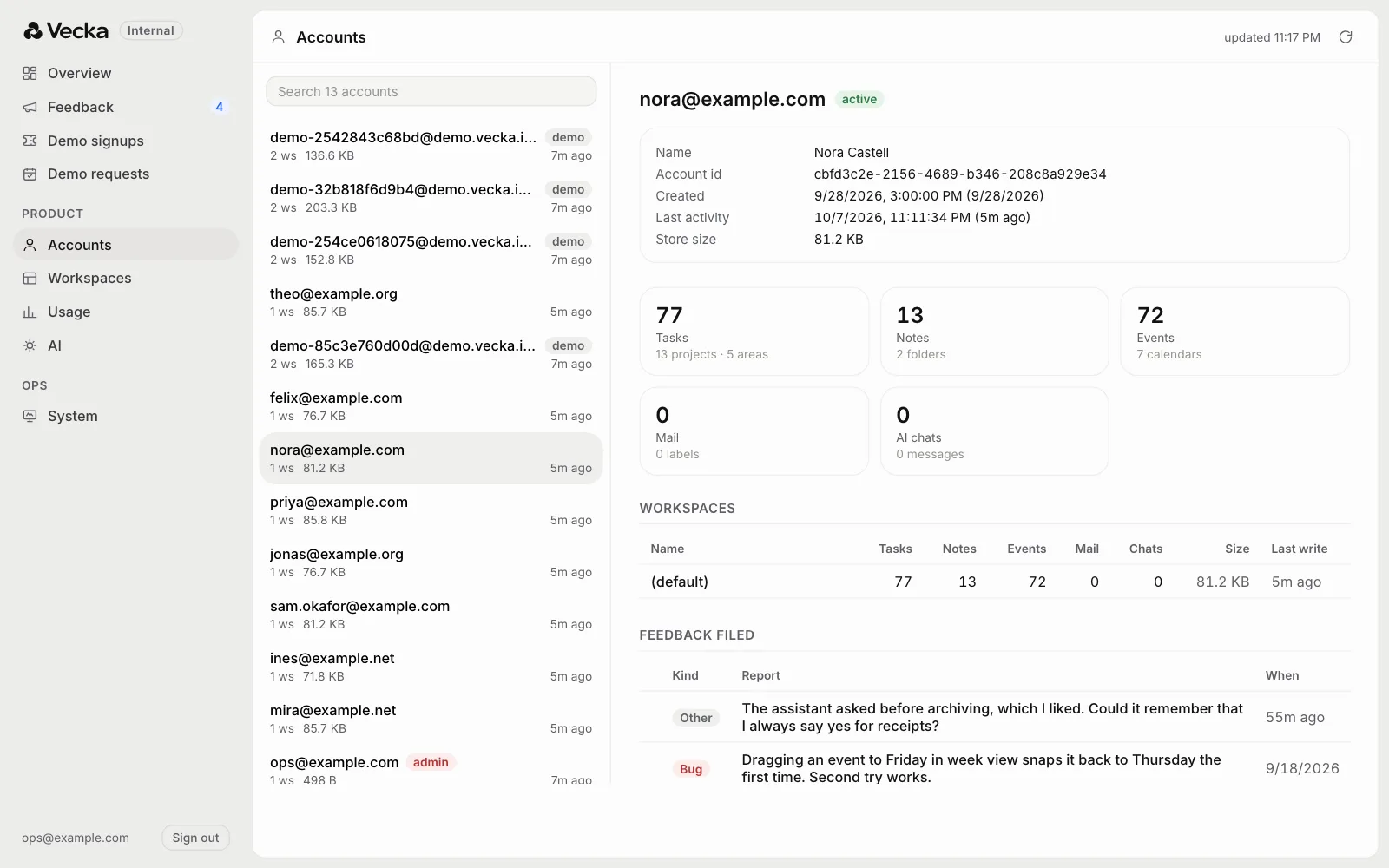Open Overview via its grid icon
This screenshot has height=868, width=1389.
[x=30, y=74]
